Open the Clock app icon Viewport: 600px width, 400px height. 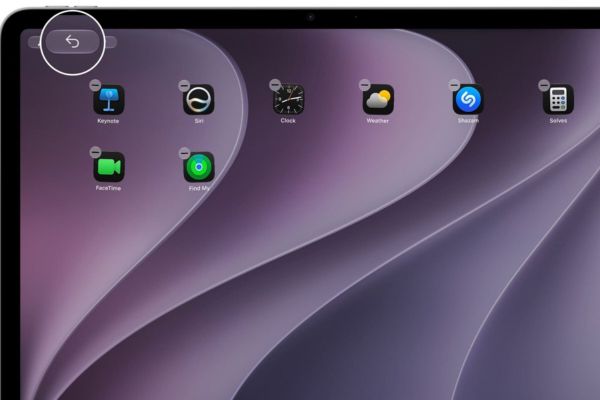point(289,100)
